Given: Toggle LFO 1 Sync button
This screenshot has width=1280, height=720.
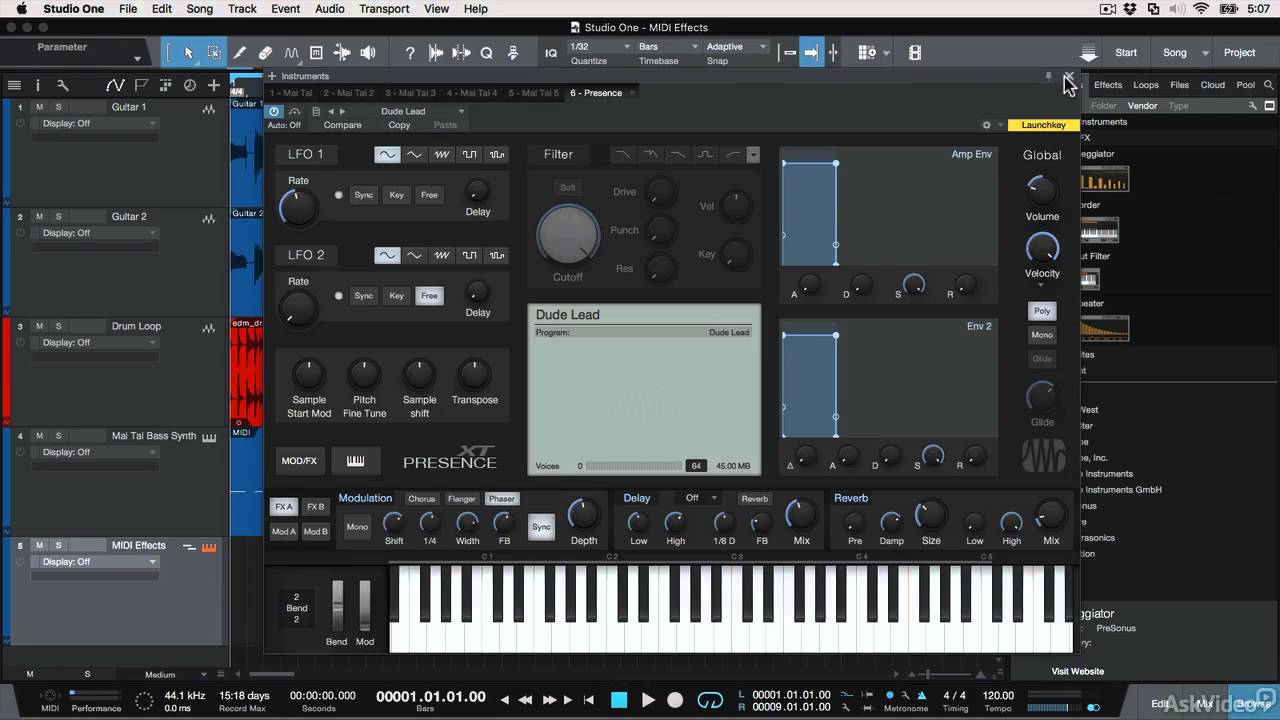Looking at the screenshot, I should point(364,195).
